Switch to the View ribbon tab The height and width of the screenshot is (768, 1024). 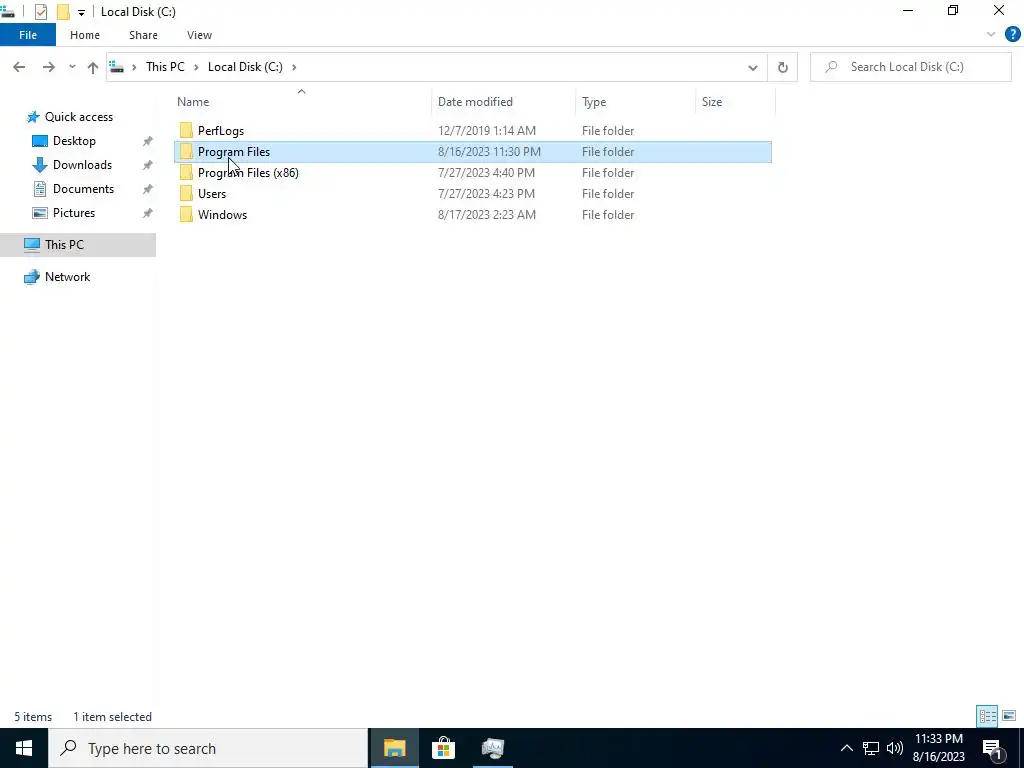pos(199,35)
